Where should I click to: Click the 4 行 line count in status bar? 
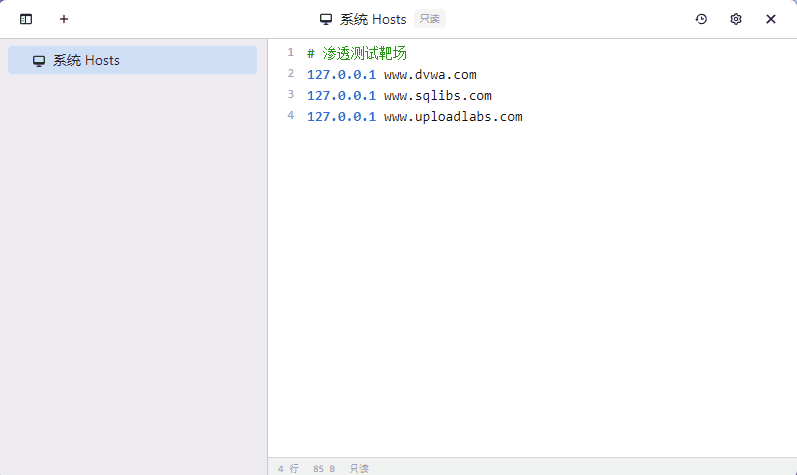coord(288,468)
